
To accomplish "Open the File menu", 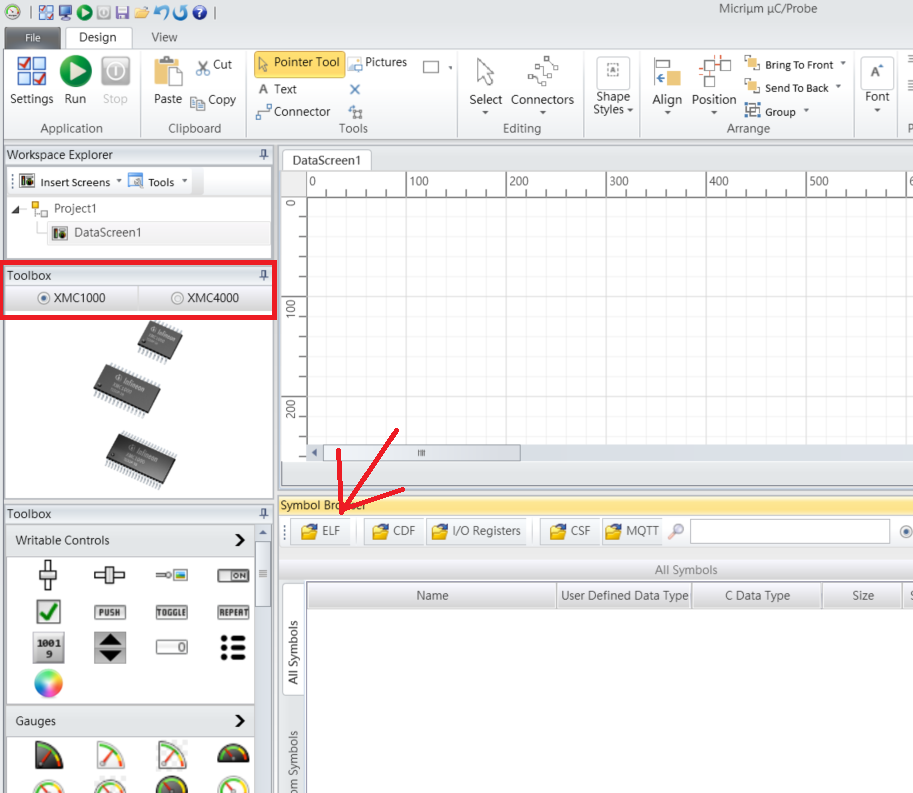I will (33, 38).
